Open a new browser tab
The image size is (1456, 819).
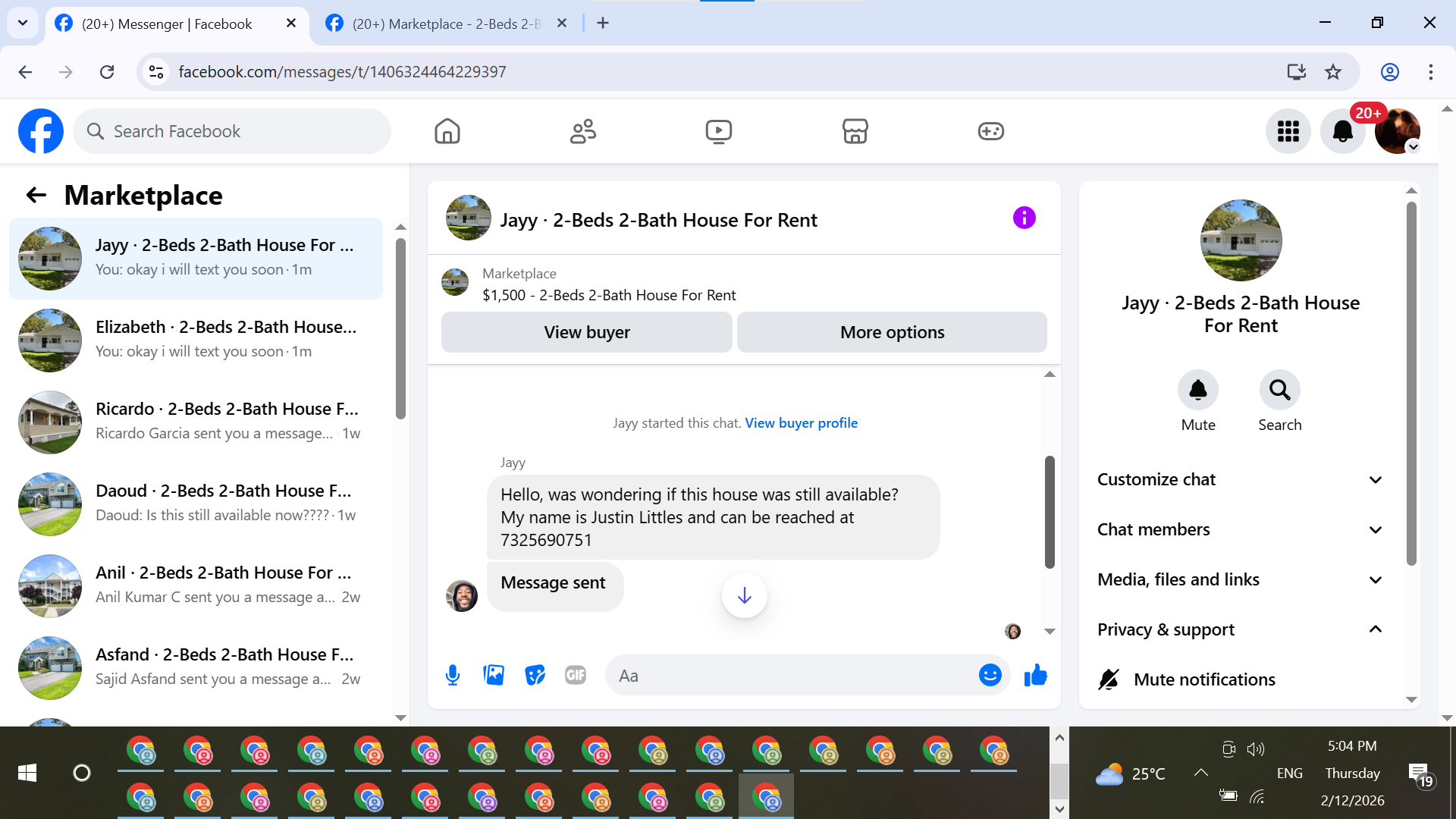coord(603,24)
